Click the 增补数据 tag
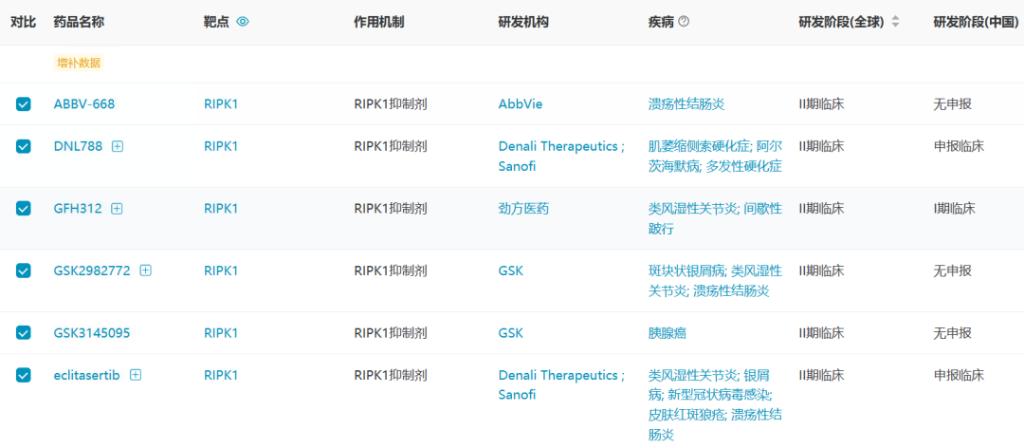The width and height of the screenshot is (1024, 448). (x=78, y=63)
